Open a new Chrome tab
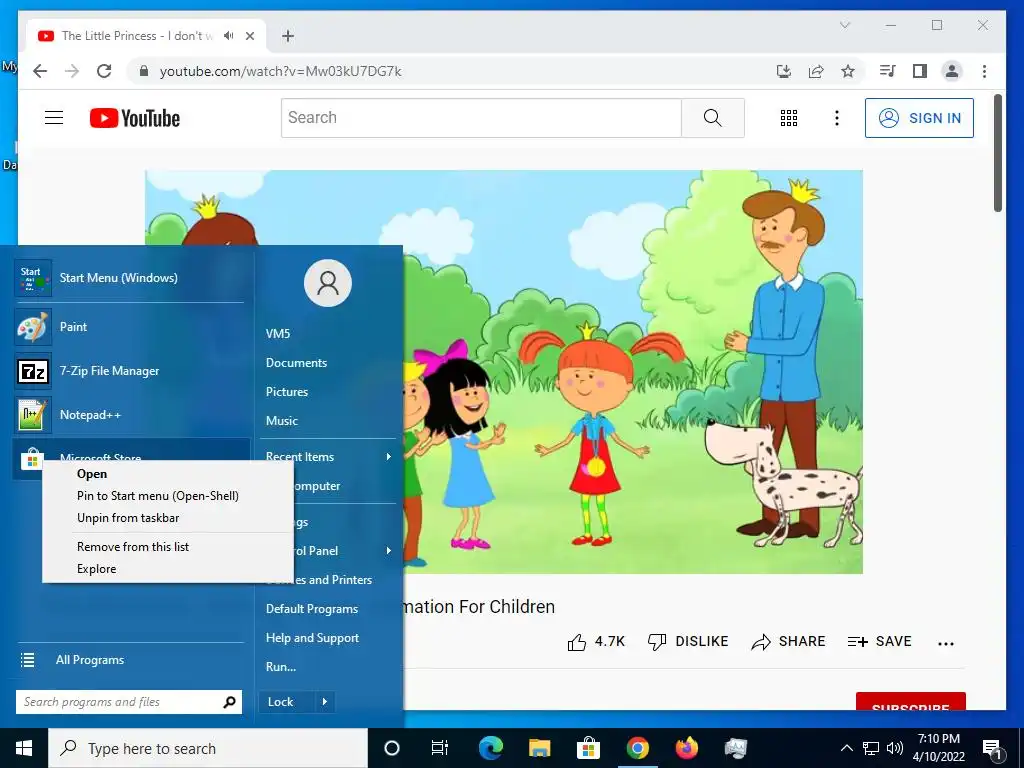This screenshot has width=1024, height=768. click(x=288, y=36)
